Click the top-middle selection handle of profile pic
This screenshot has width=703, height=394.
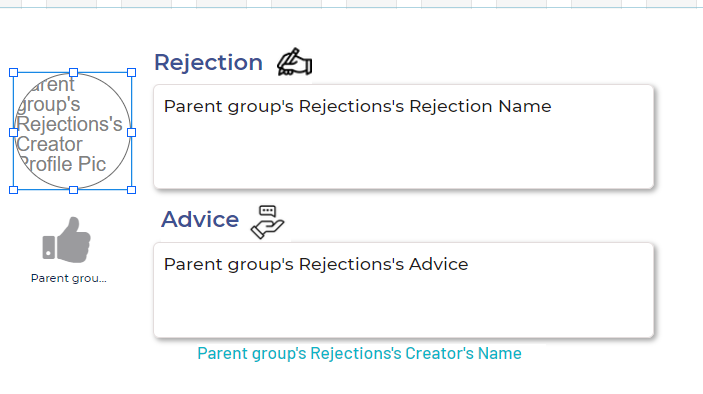74,73
